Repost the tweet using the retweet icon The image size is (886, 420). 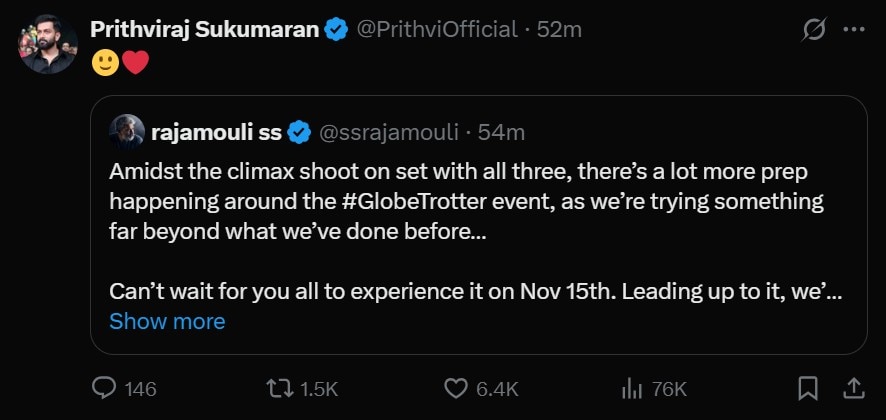pyautogui.click(x=284, y=388)
